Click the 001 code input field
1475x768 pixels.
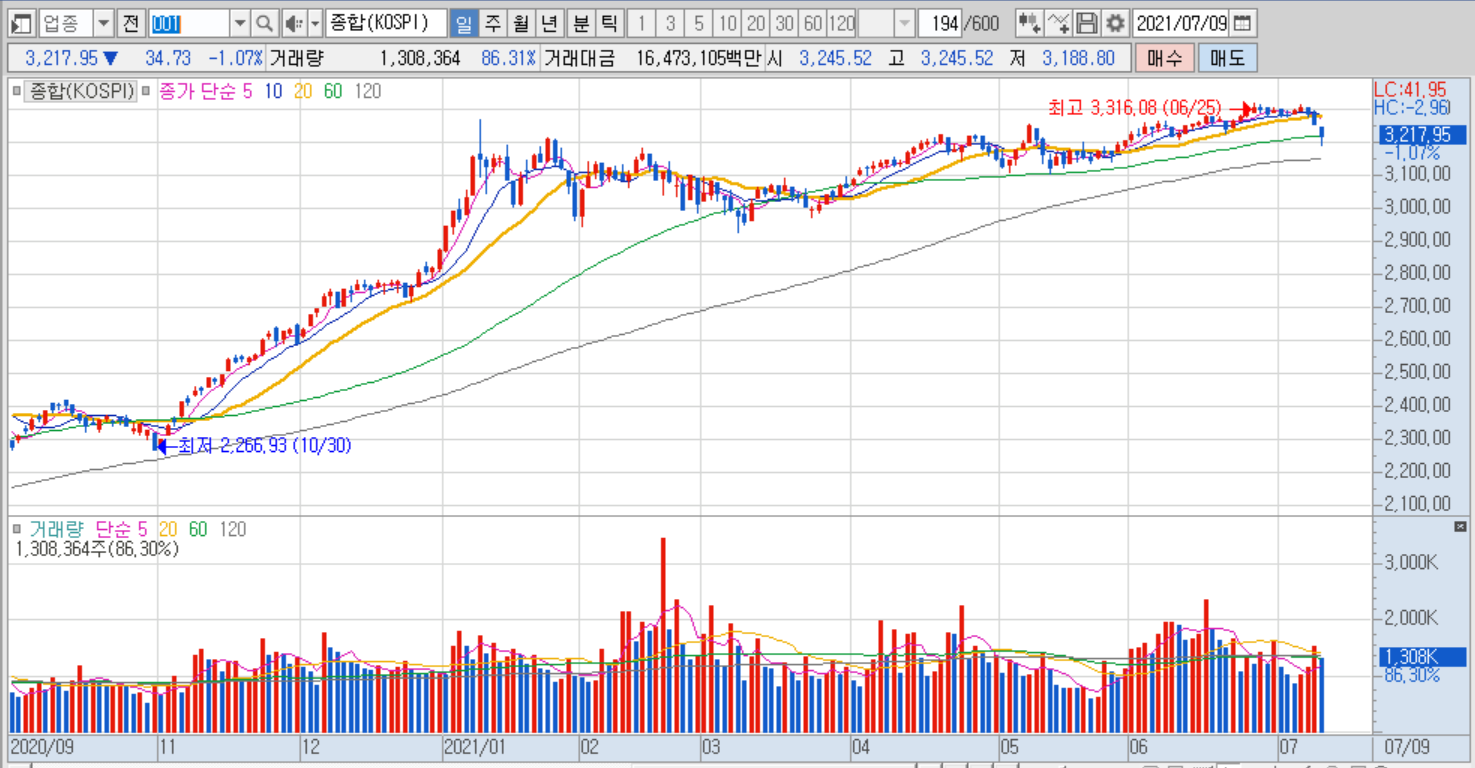[x=189, y=23]
